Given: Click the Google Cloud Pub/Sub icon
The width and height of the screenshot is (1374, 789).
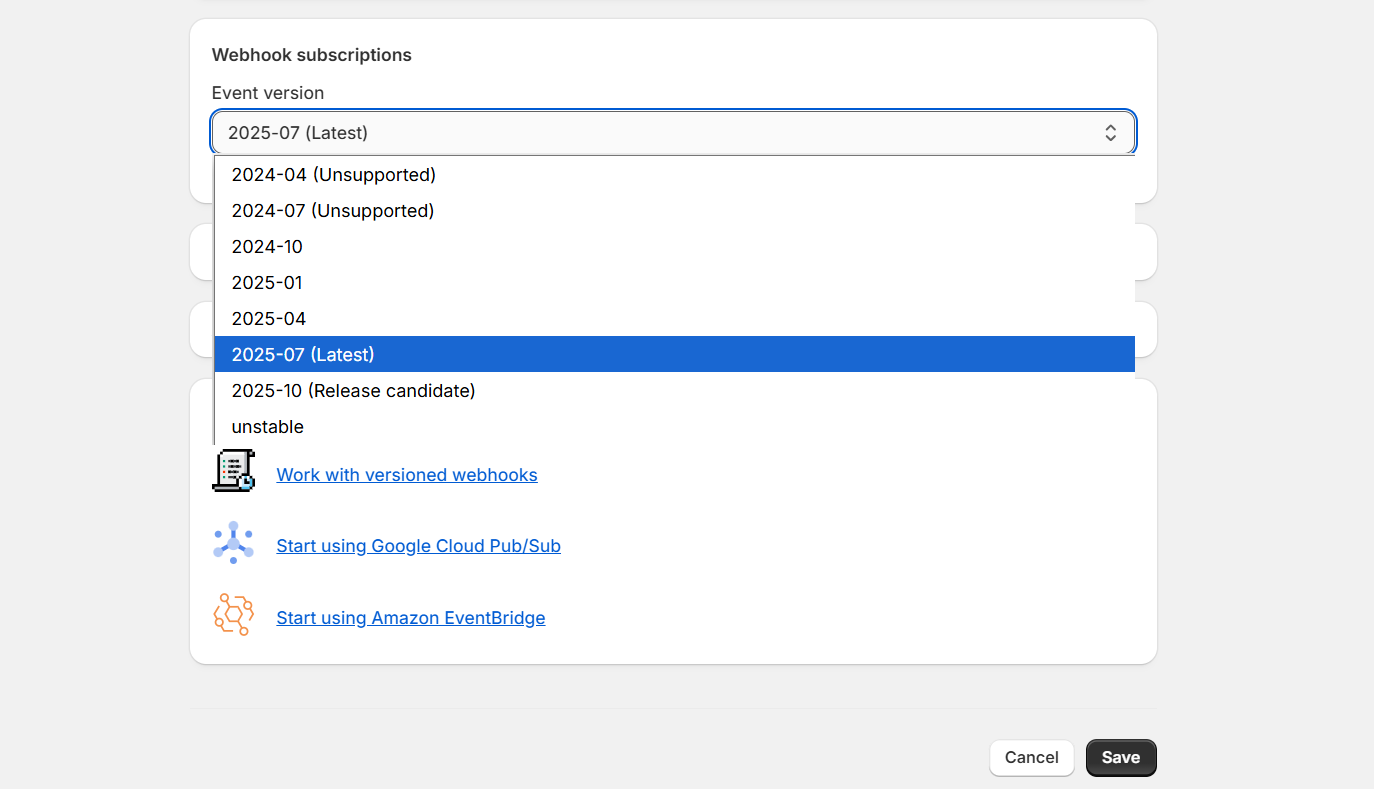Looking at the screenshot, I should pyautogui.click(x=233, y=543).
